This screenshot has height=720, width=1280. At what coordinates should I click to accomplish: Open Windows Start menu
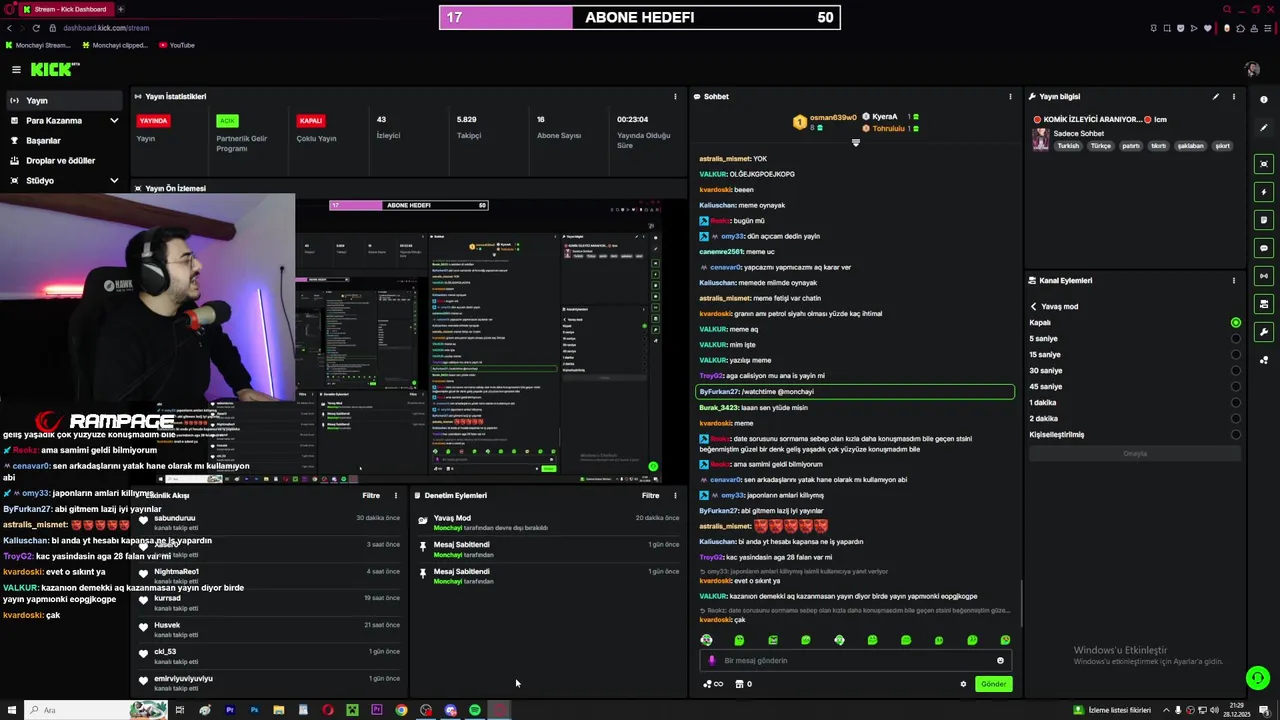[12, 710]
